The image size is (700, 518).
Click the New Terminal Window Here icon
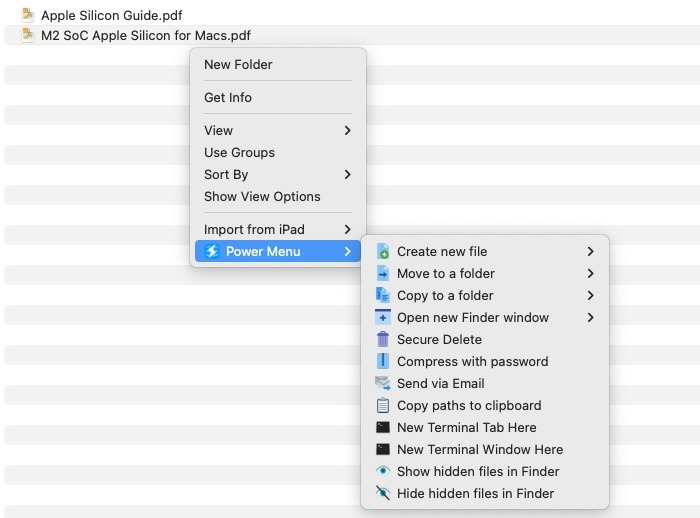[x=383, y=449]
